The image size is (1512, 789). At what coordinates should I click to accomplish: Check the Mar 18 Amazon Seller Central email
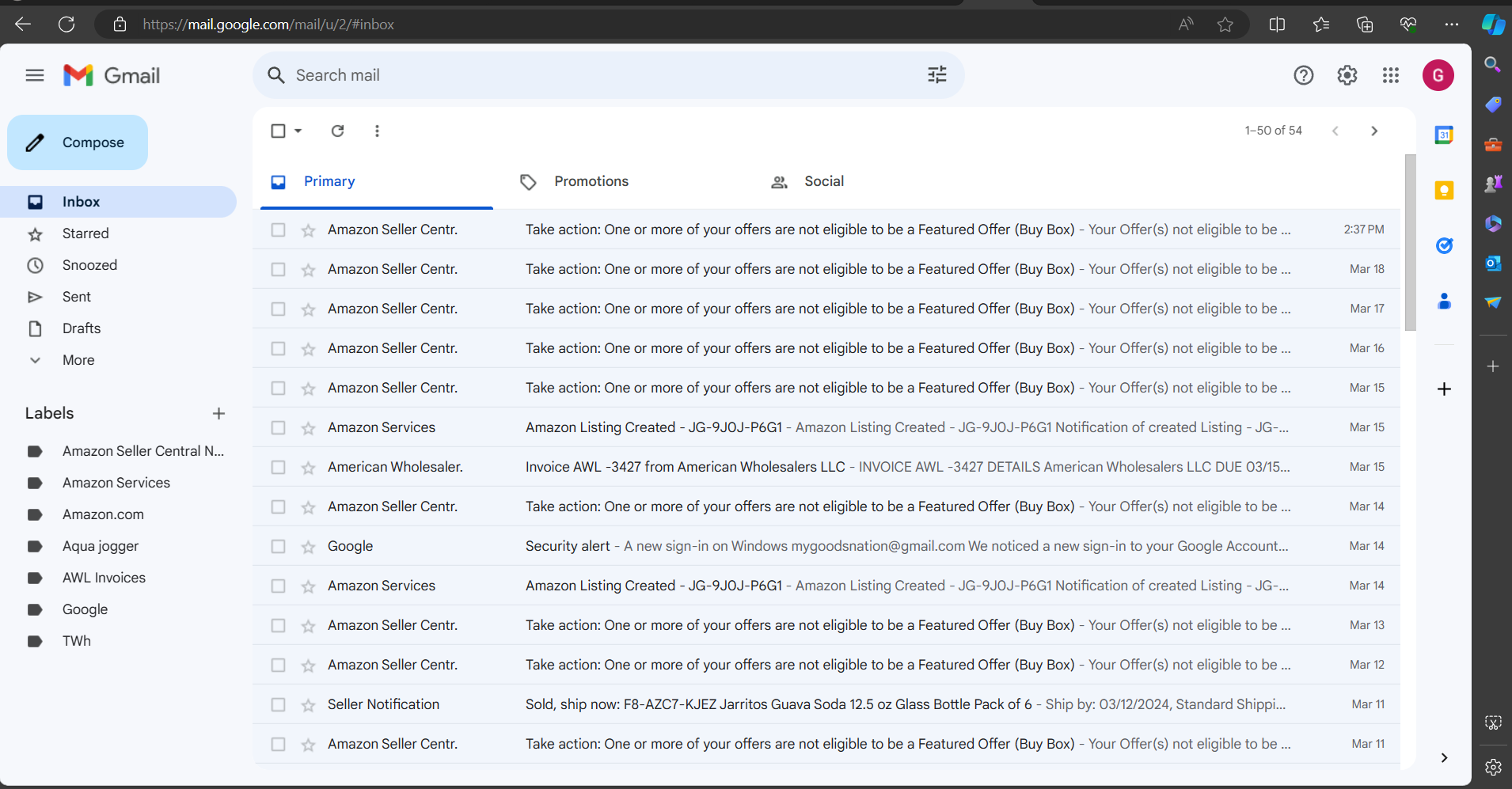pyautogui.click(x=278, y=269)
